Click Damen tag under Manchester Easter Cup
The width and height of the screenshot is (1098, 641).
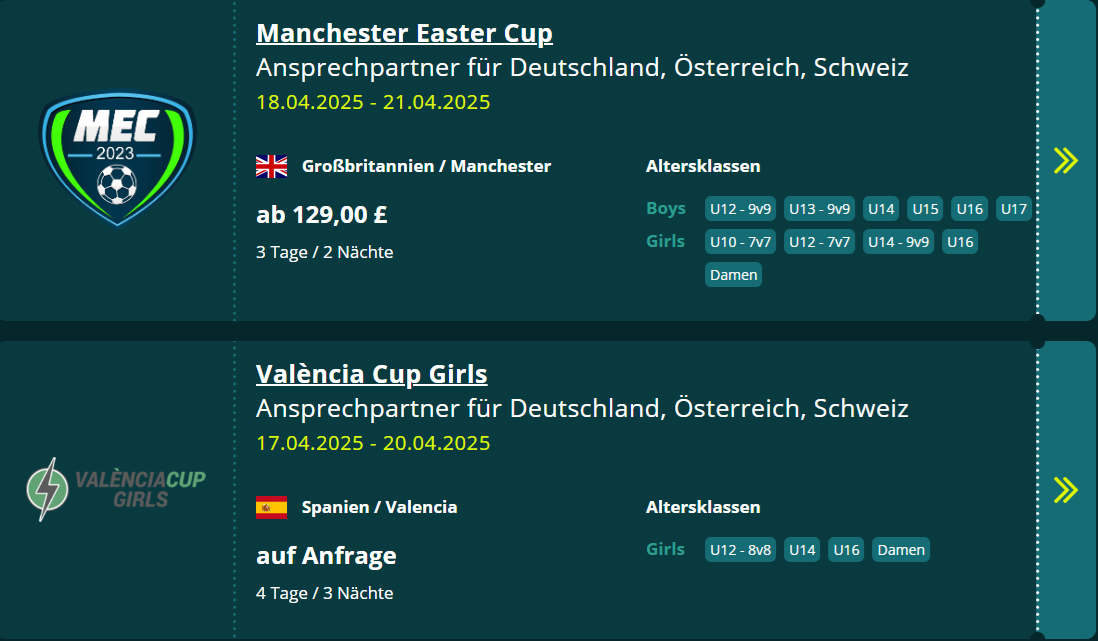733,274
